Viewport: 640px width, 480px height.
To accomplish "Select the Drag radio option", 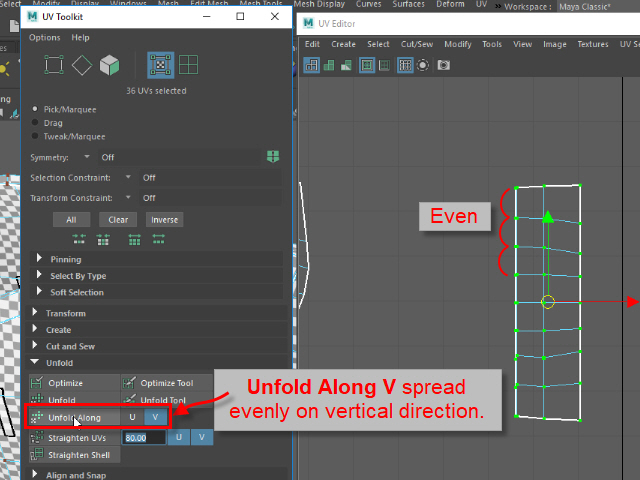I will pos(37,122).
